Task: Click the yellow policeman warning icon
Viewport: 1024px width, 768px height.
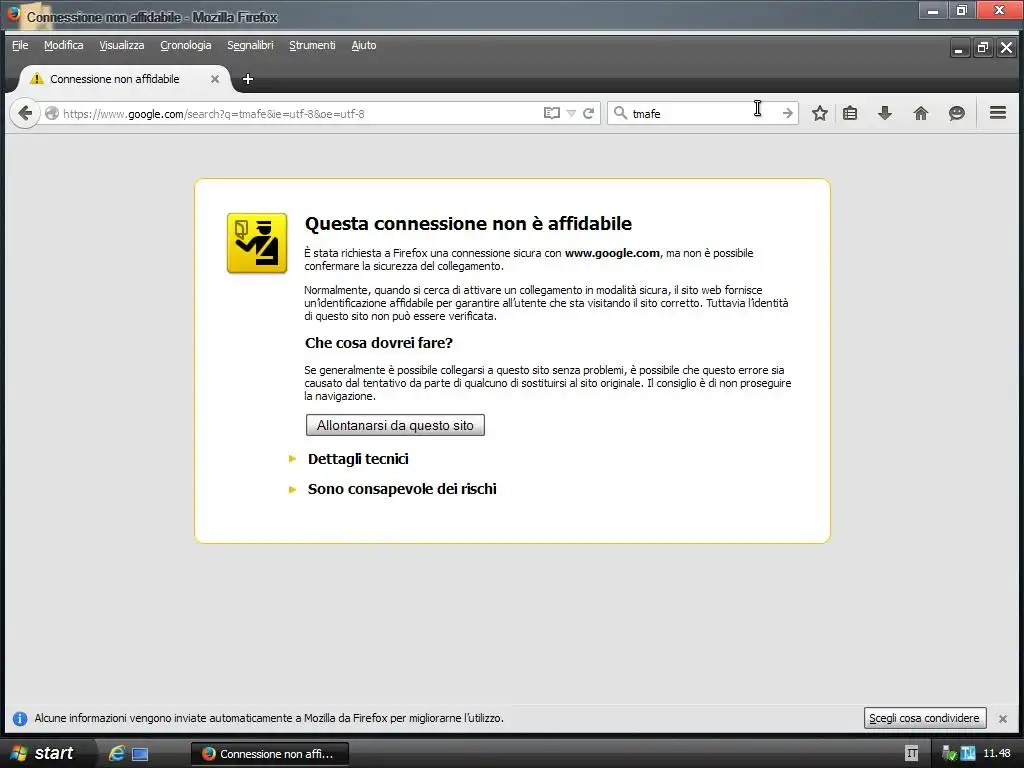Action: click(257, 243)
